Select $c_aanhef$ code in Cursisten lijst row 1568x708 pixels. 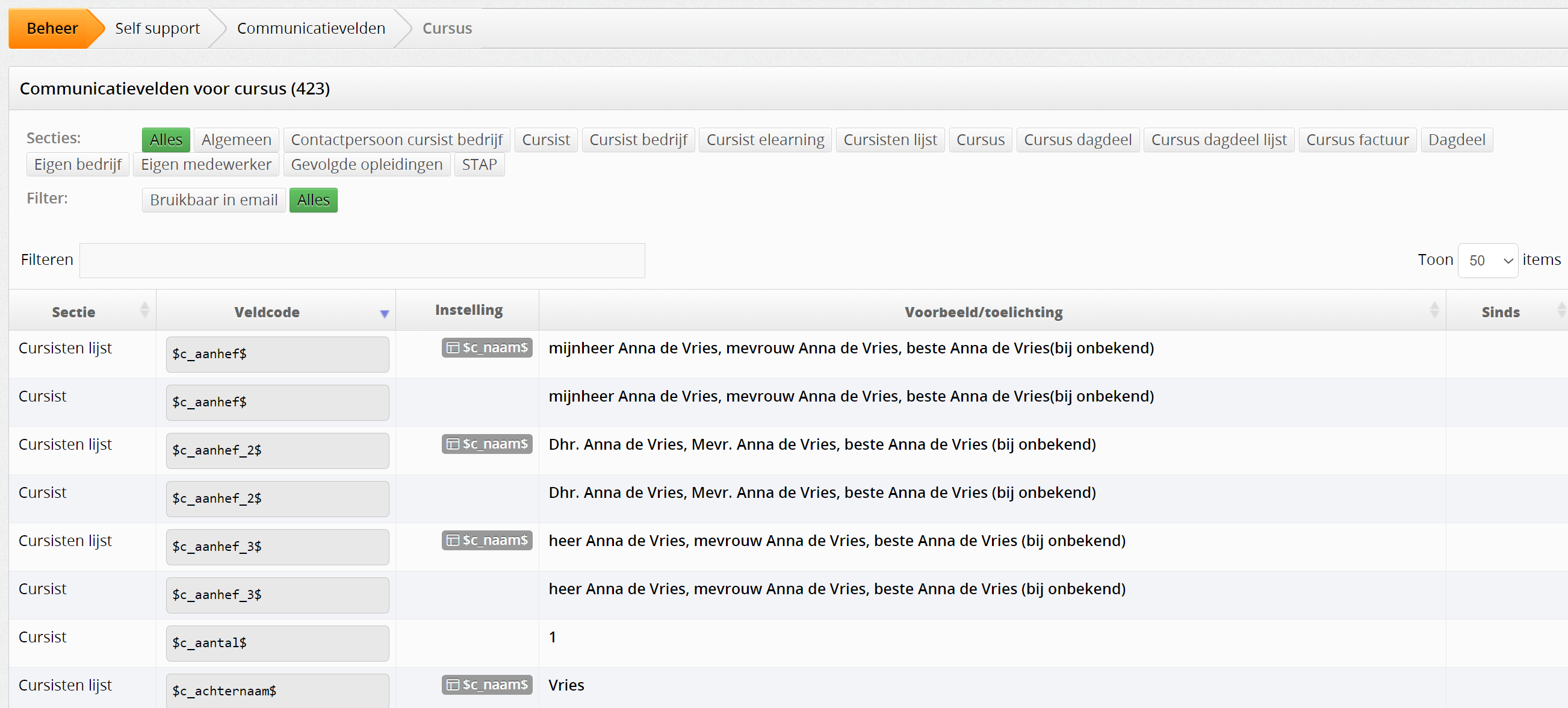click(x=277, y=355)
